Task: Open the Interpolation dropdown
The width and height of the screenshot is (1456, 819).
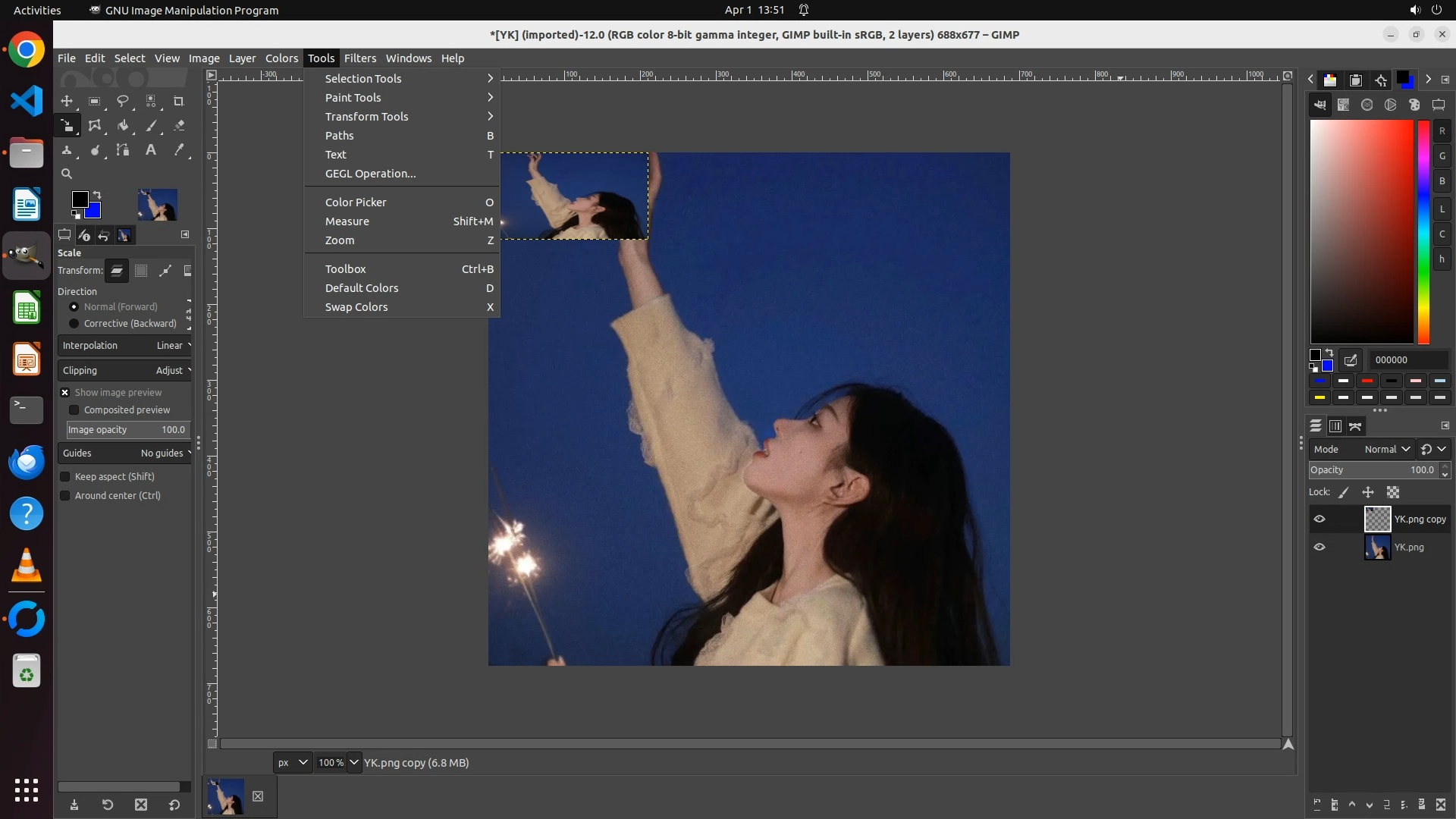Action: (125, 346)
